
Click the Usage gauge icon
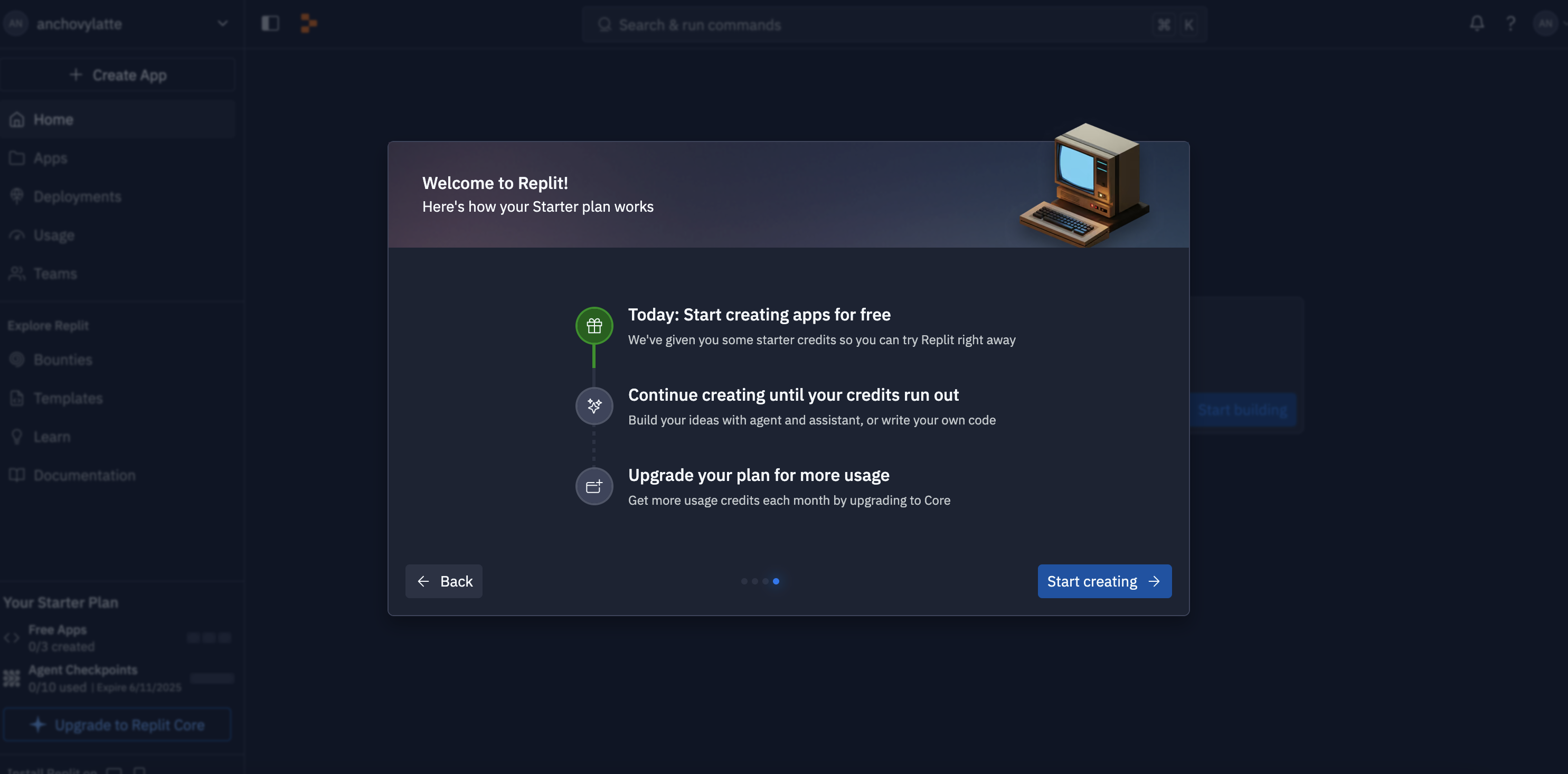point(16,235)
